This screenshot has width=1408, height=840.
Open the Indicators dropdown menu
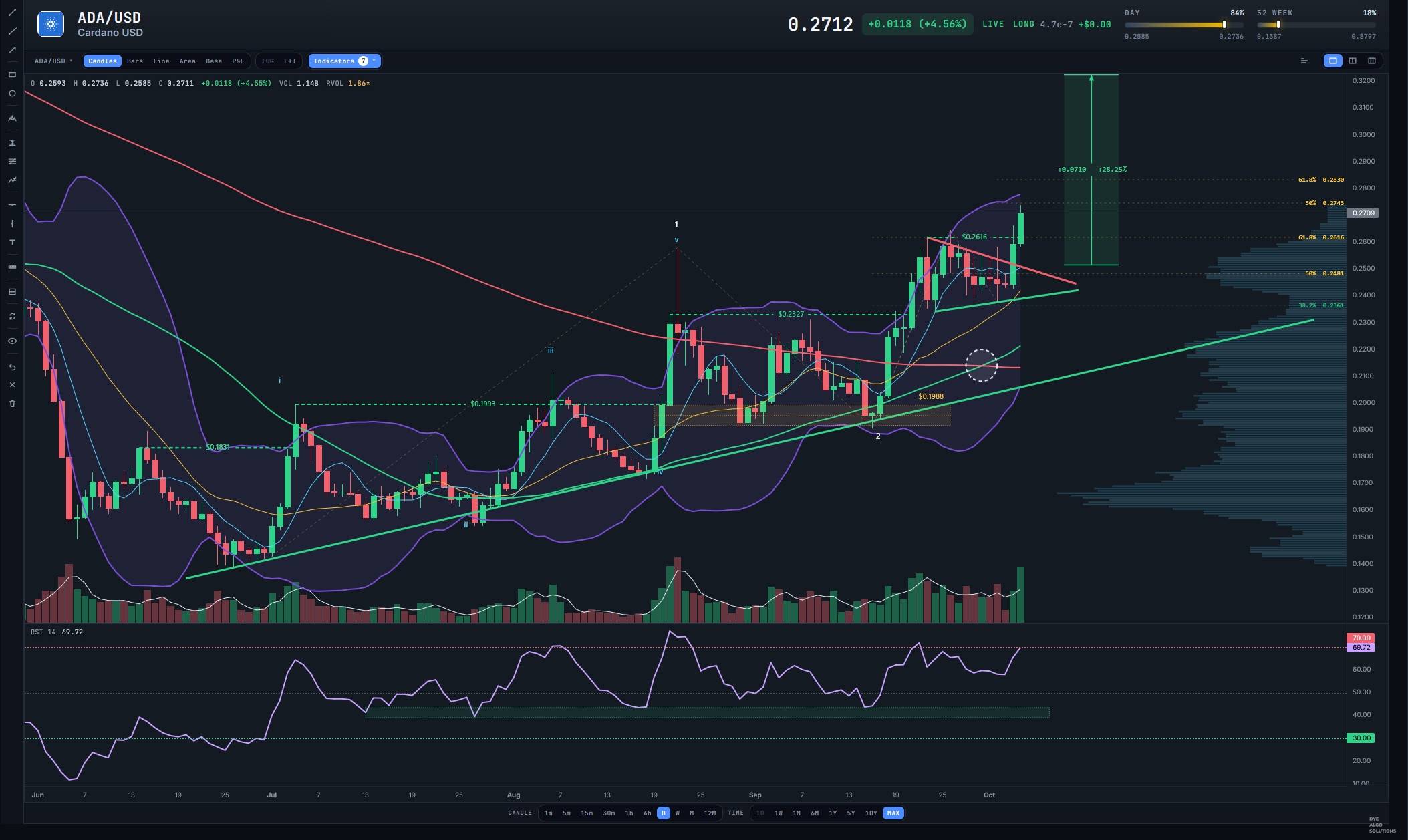coord(344,61)
